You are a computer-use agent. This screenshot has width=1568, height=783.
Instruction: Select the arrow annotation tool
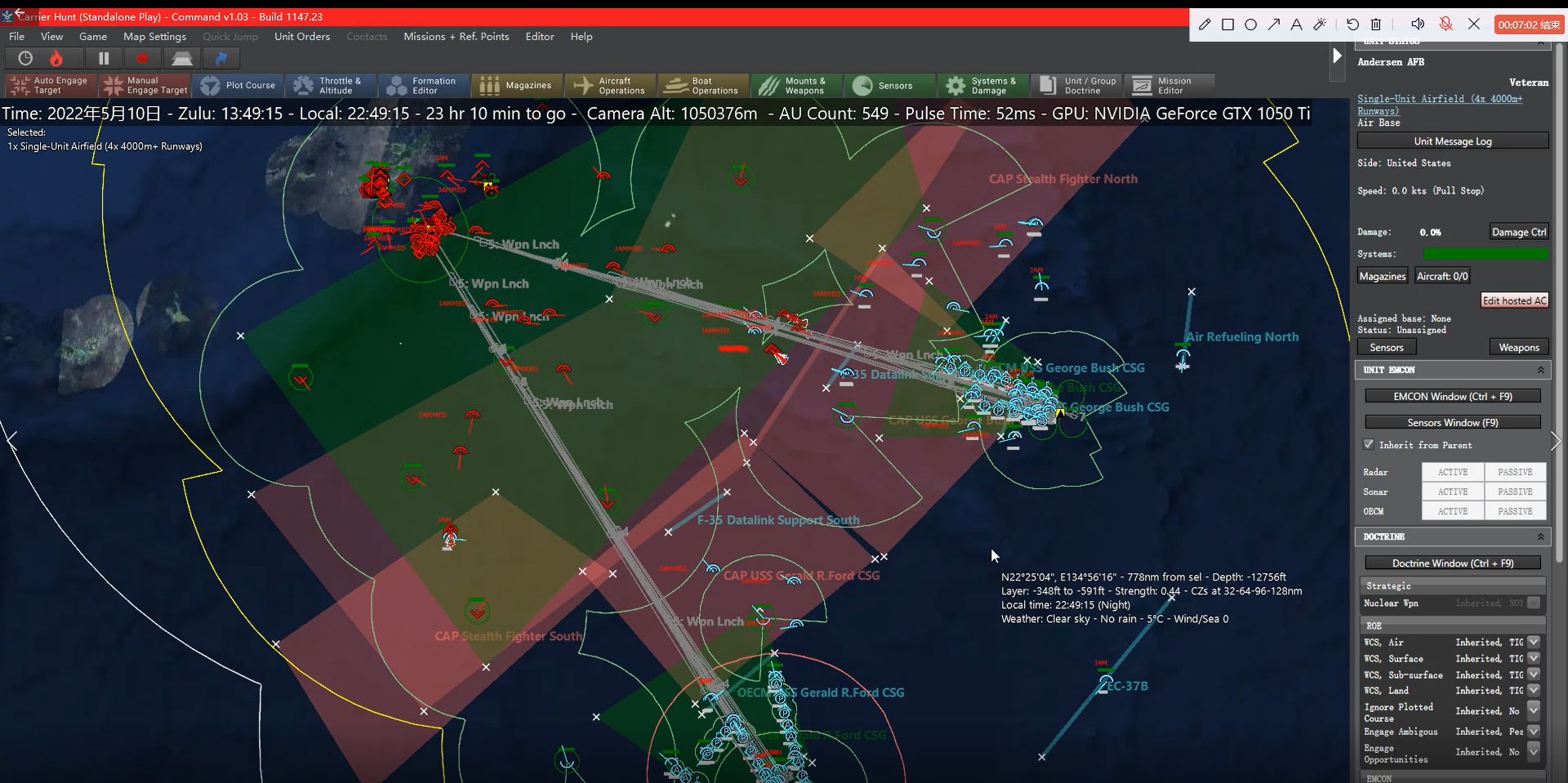1273,24
